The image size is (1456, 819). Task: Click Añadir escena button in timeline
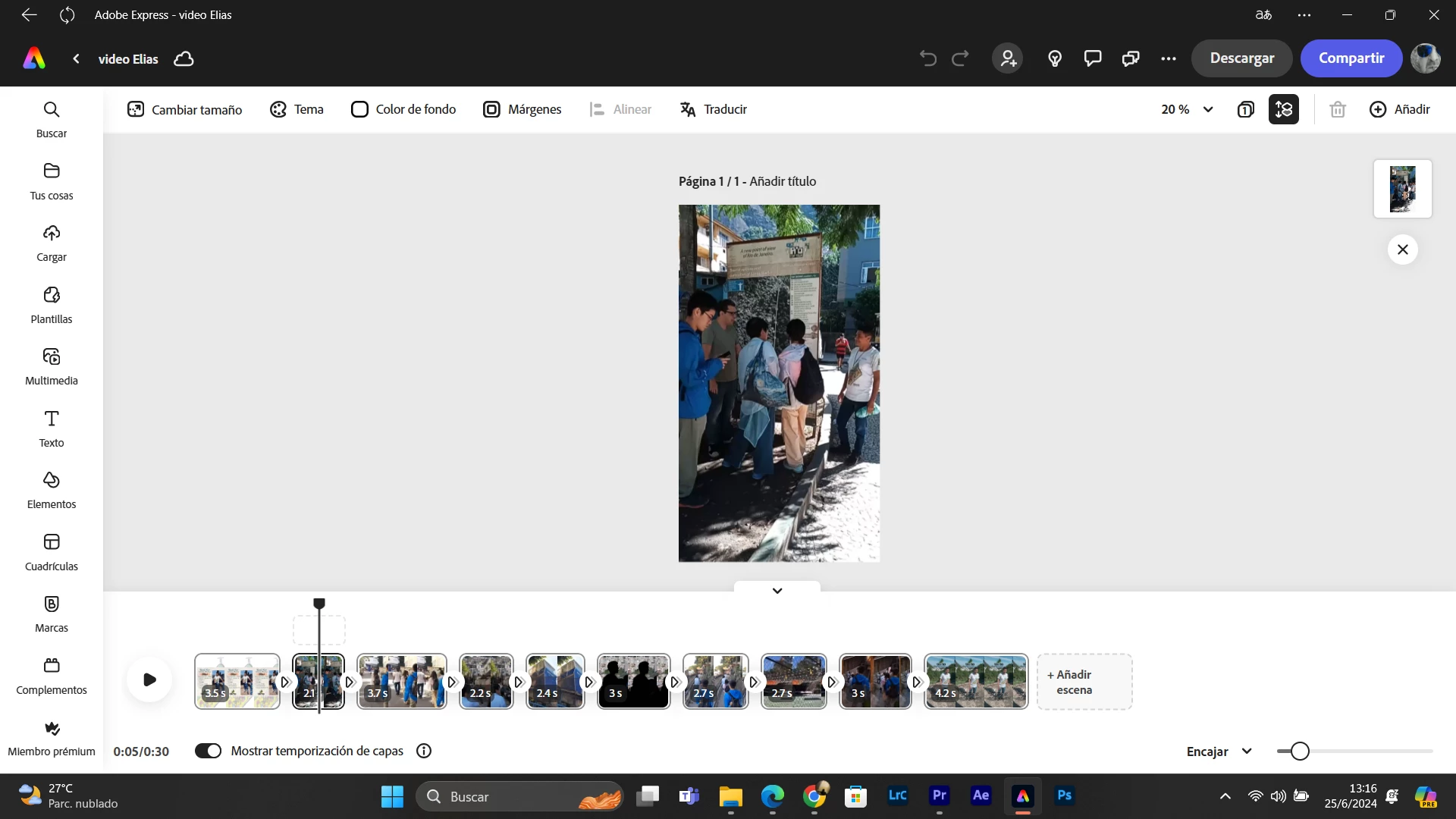(1084, 682)
